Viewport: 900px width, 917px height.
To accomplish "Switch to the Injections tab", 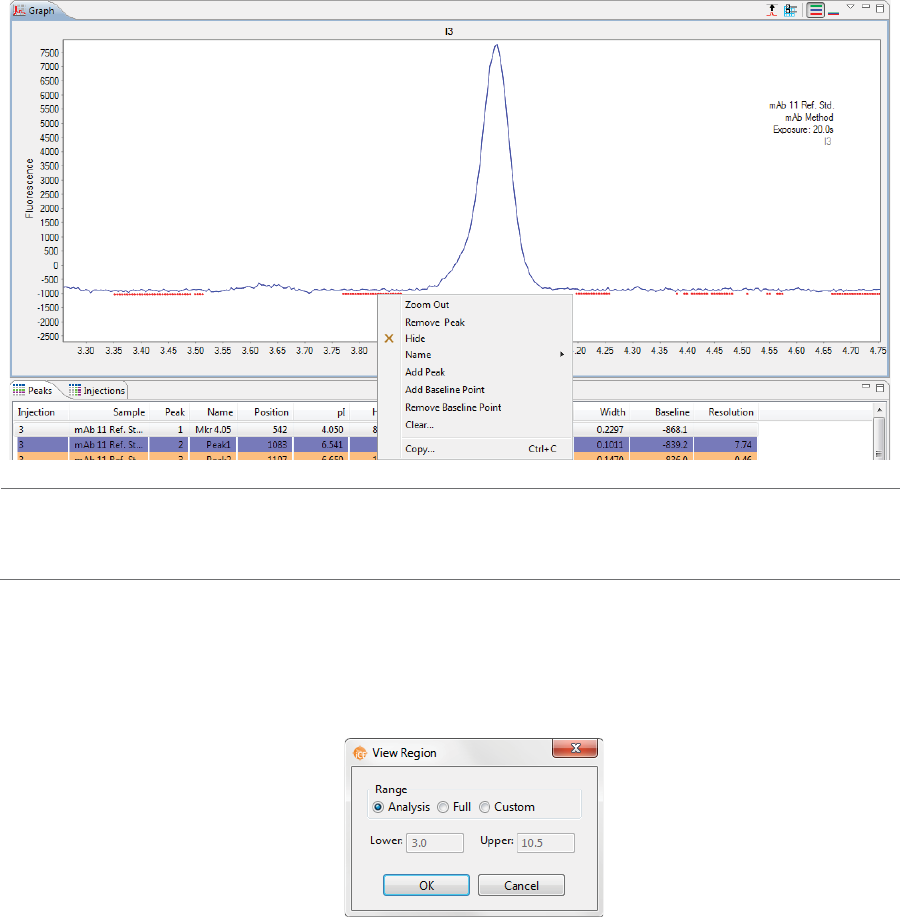I will pos(98,391).
